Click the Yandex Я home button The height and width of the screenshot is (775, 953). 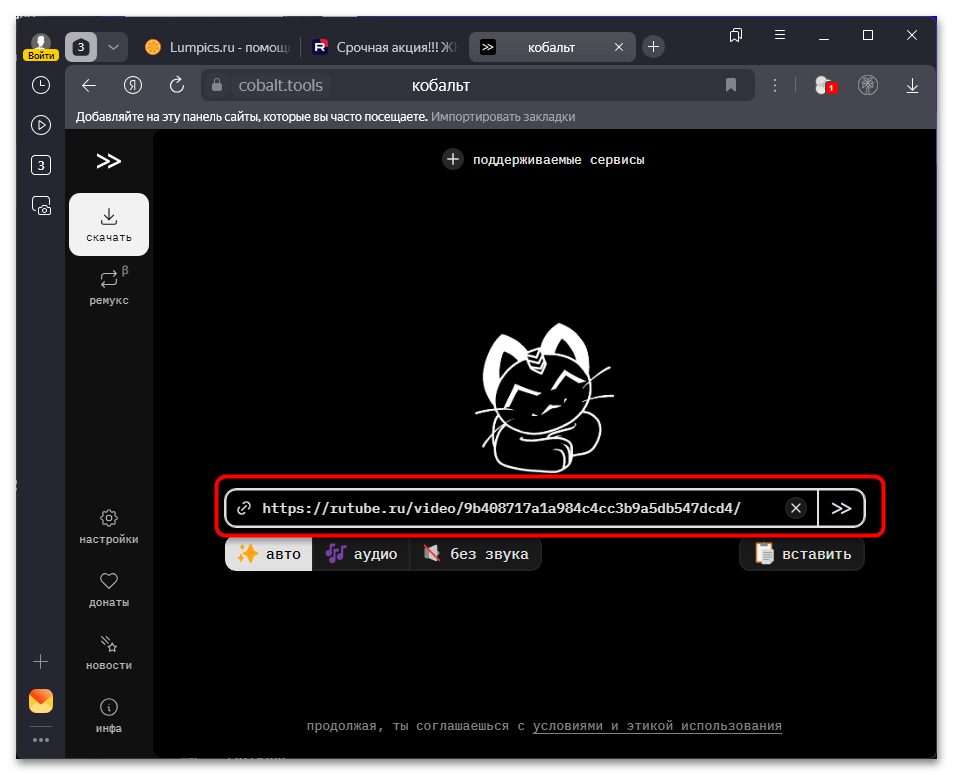(132, 86)
